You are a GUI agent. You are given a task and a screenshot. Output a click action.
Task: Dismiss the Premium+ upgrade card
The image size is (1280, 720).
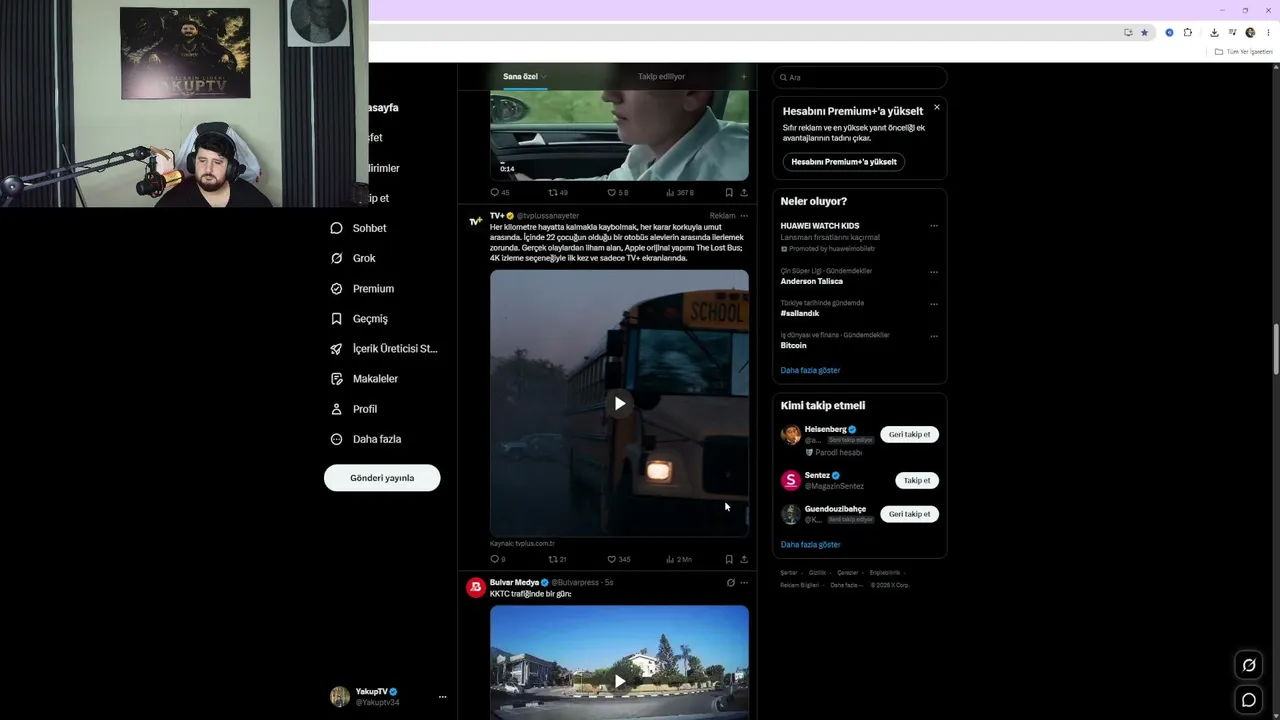coord(937,107)
